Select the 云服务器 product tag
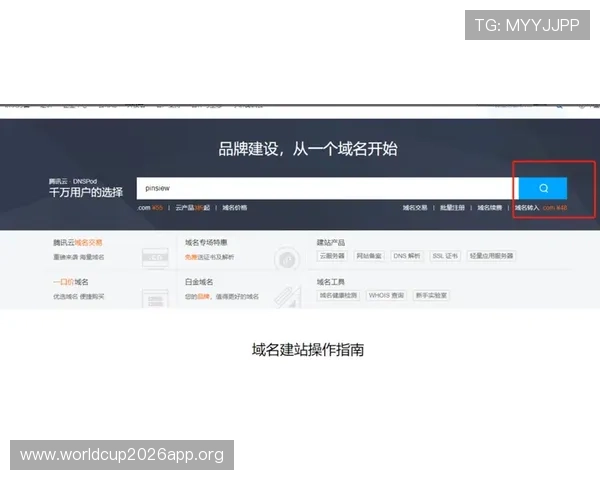 tap(332, 256)
